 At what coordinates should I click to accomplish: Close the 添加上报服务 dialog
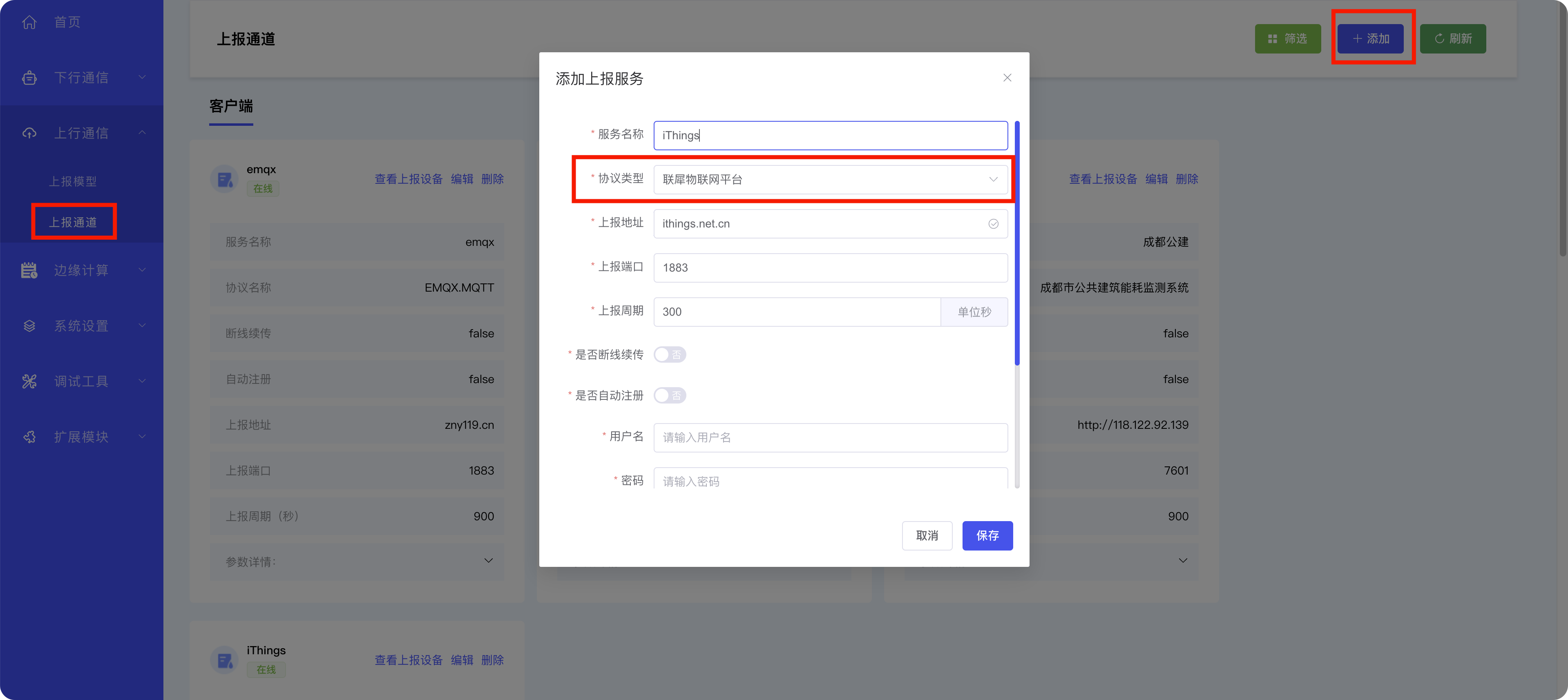point(1007,78)
